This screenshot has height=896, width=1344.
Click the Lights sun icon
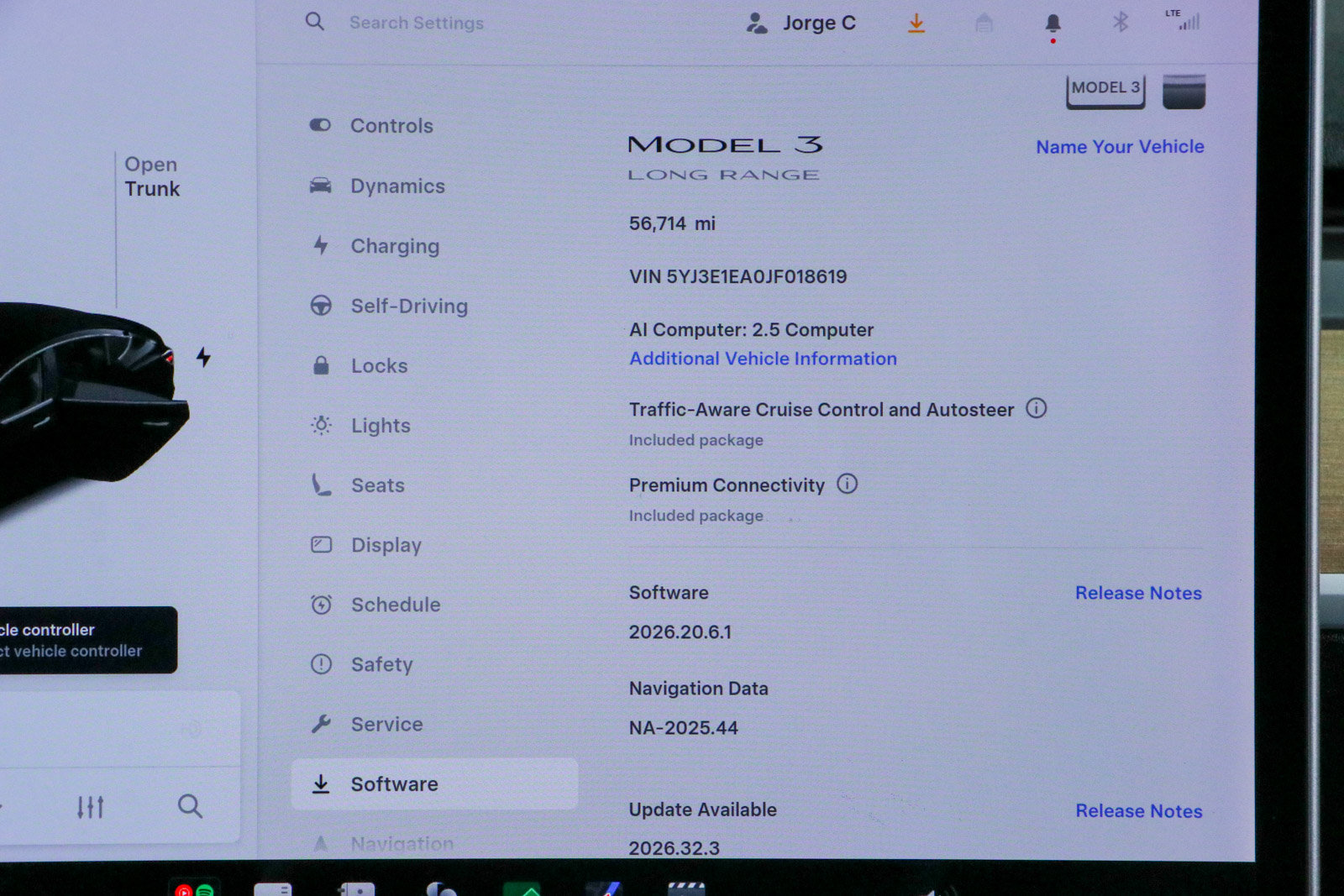[321, 425]
